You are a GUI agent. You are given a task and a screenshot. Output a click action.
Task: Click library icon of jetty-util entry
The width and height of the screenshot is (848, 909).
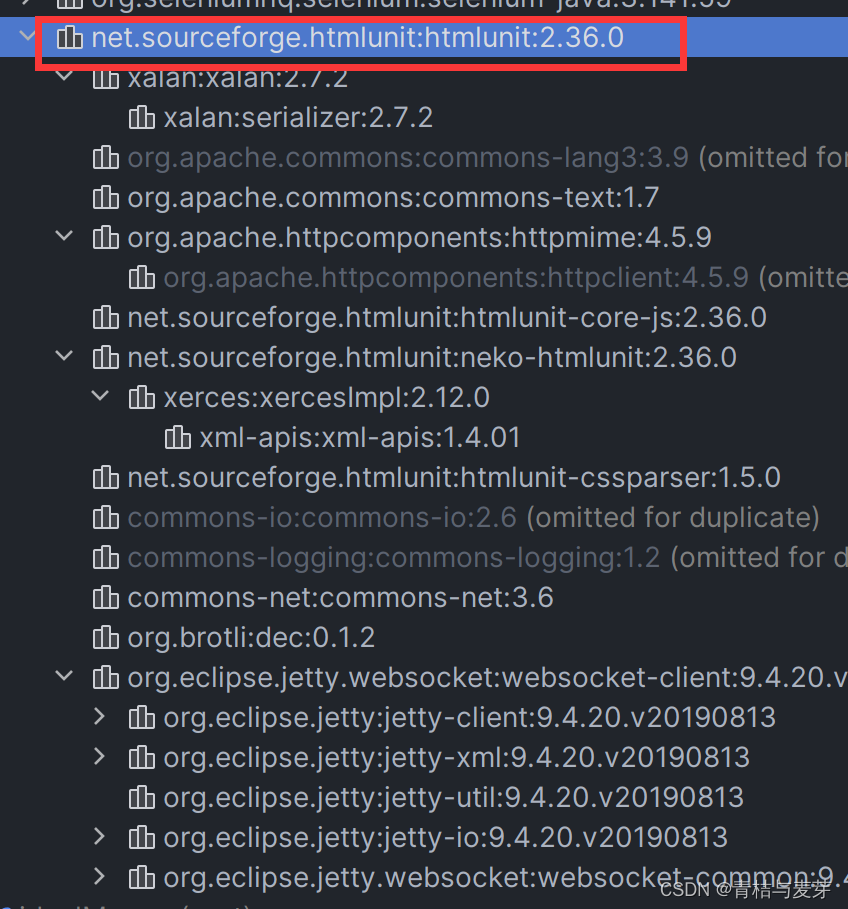[141, 798]
